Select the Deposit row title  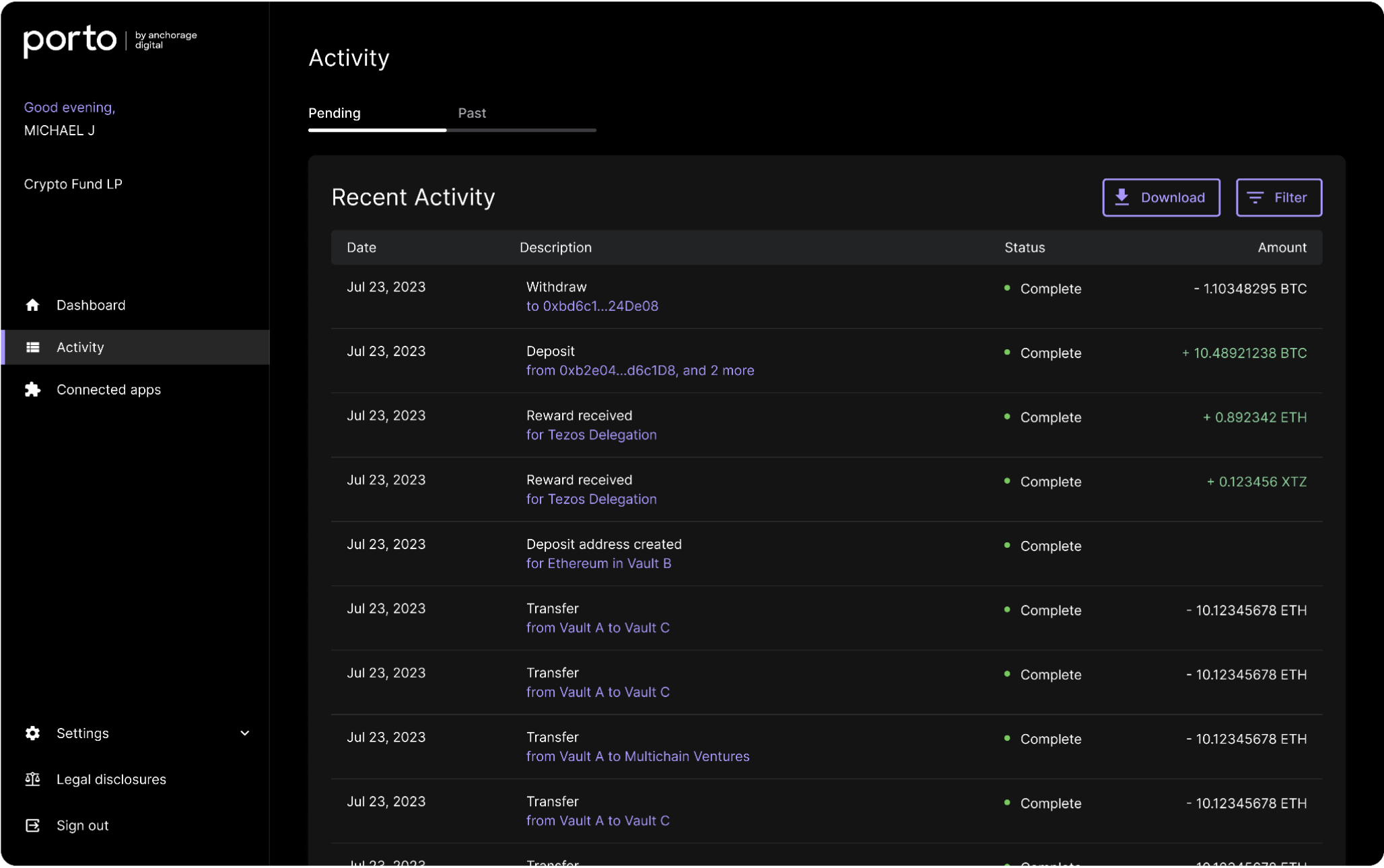point(551,351)
